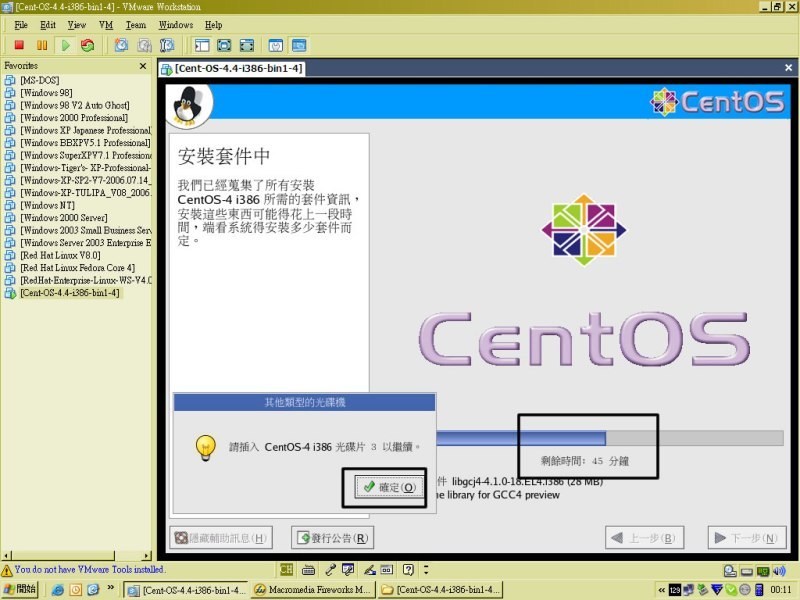Viewport: 800px width, 600px height.
Task: Open the Cent-OS folder taskbar button
Action: (x=441, y=590)
